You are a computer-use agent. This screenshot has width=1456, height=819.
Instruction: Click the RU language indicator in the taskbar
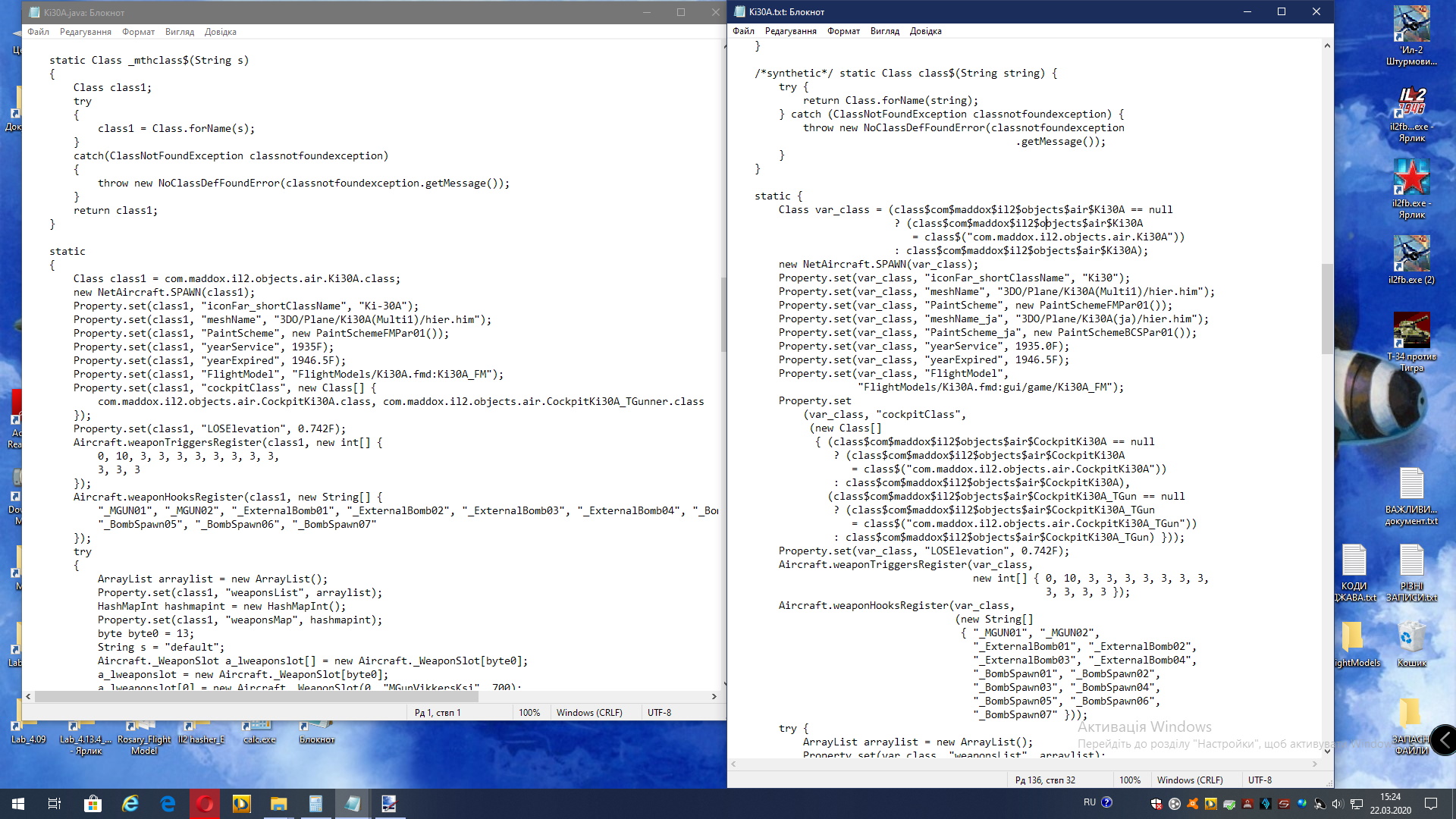1089,802
